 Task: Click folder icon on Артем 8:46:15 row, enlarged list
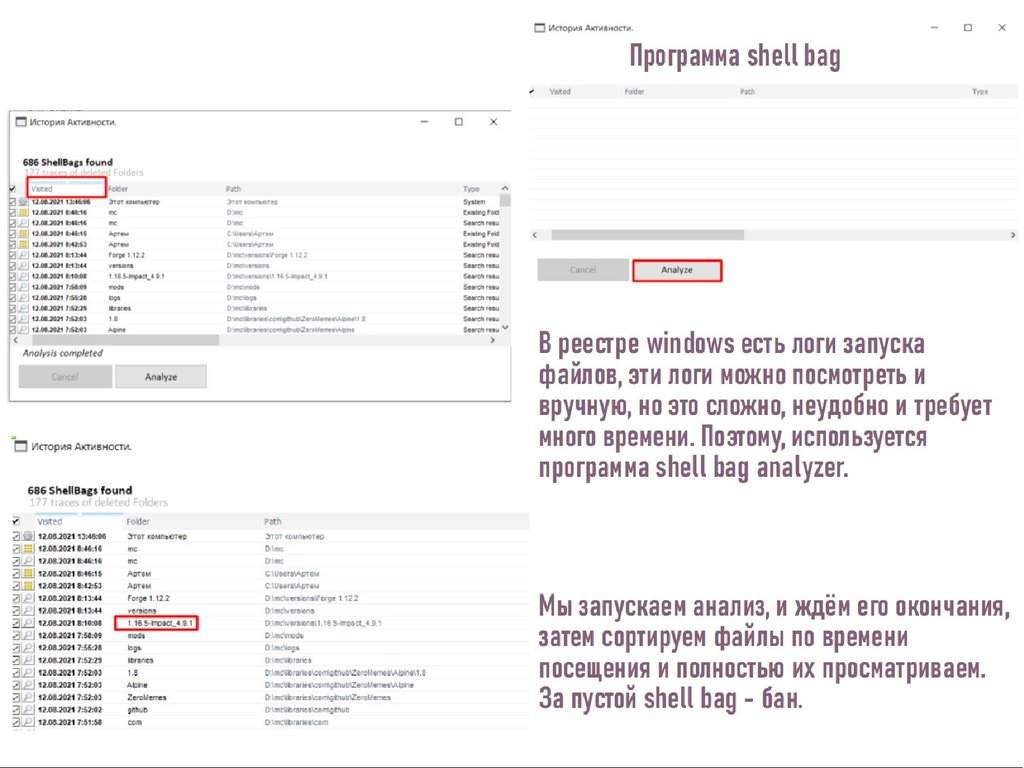(x=28, y=573)
